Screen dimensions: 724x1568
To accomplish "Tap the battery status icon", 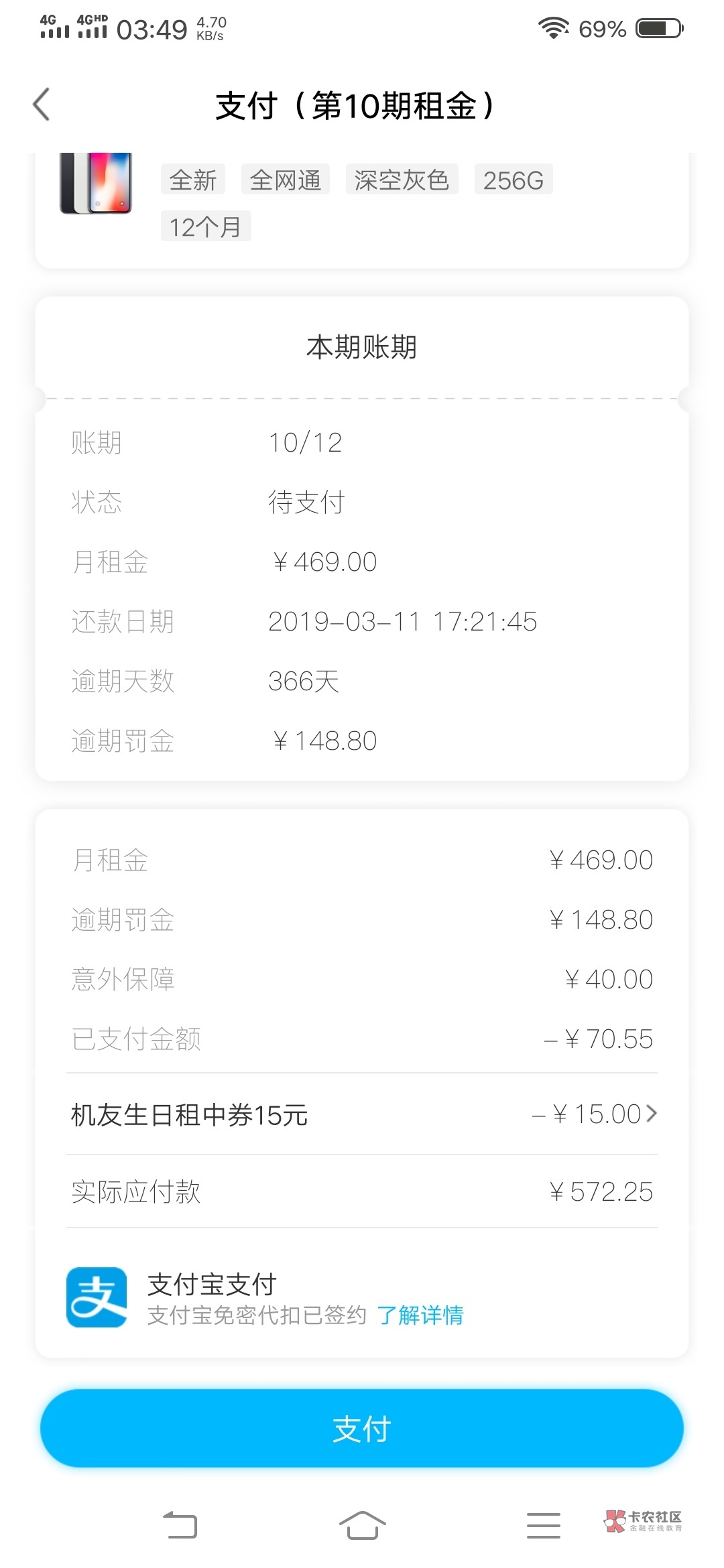I will click(x=659, y=29).
